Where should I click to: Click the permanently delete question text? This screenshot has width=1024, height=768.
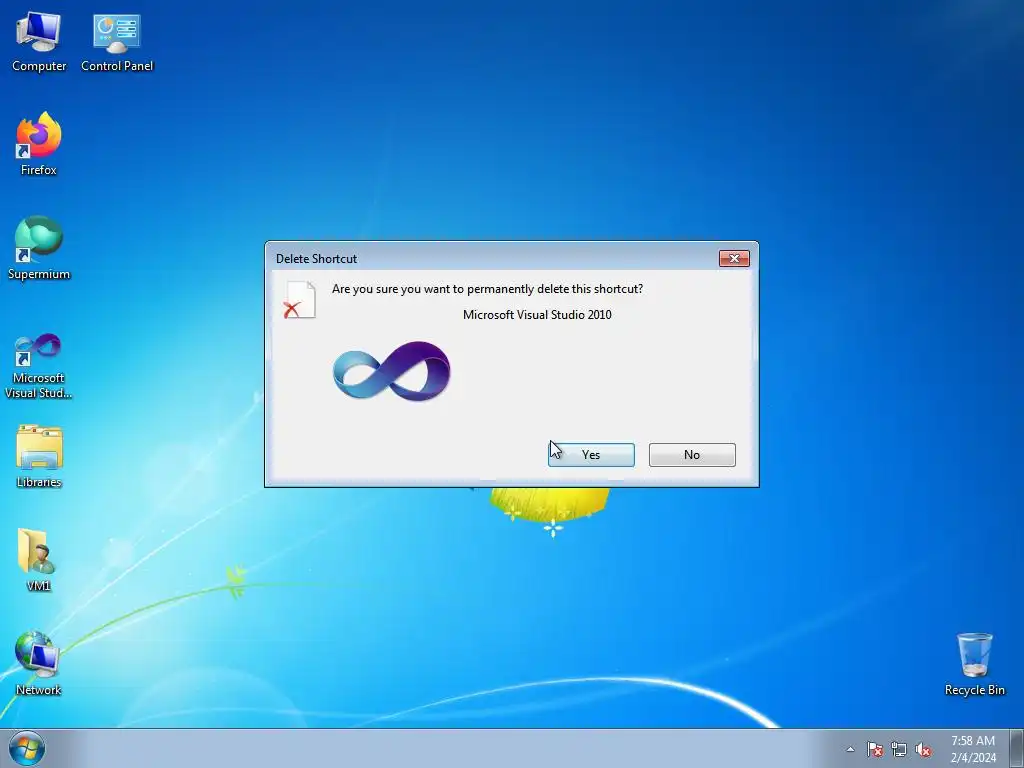point(487,289)
